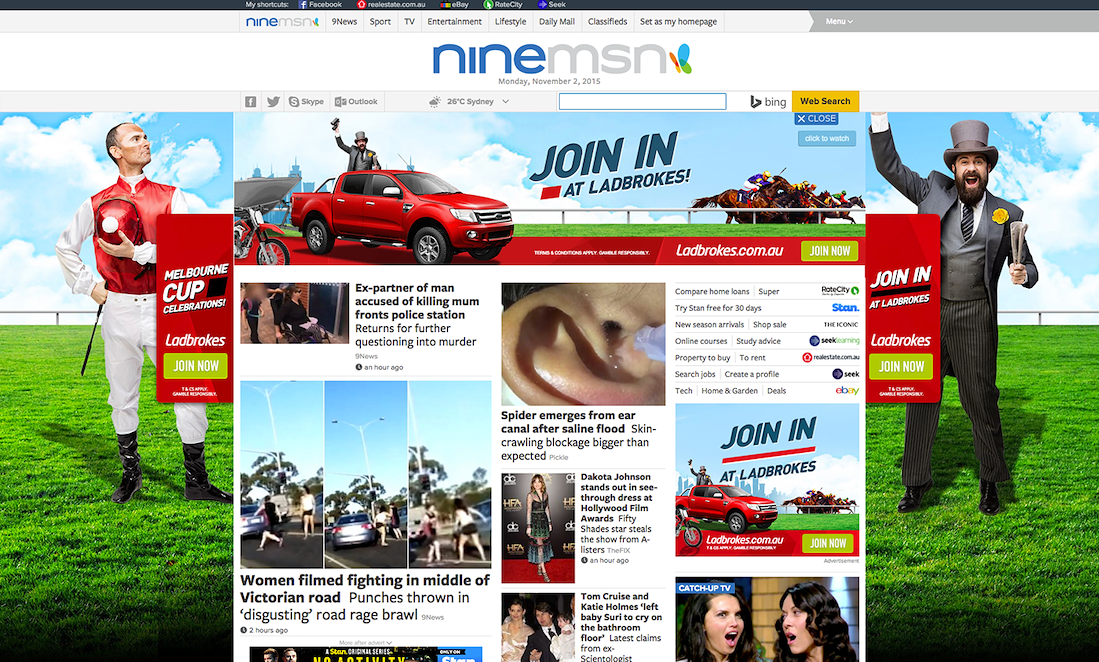The width and height of the screenshot is (1099, 662).
Task: Open the Daily Mail section
Action: pyautogui.click(x=557, y=22)
